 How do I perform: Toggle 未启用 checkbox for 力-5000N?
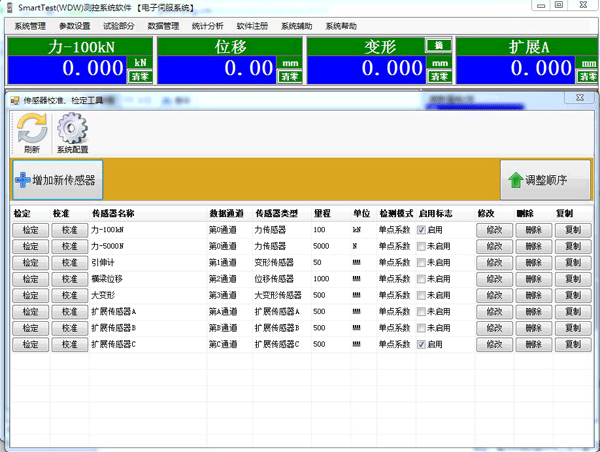click(x=421, y=246)
